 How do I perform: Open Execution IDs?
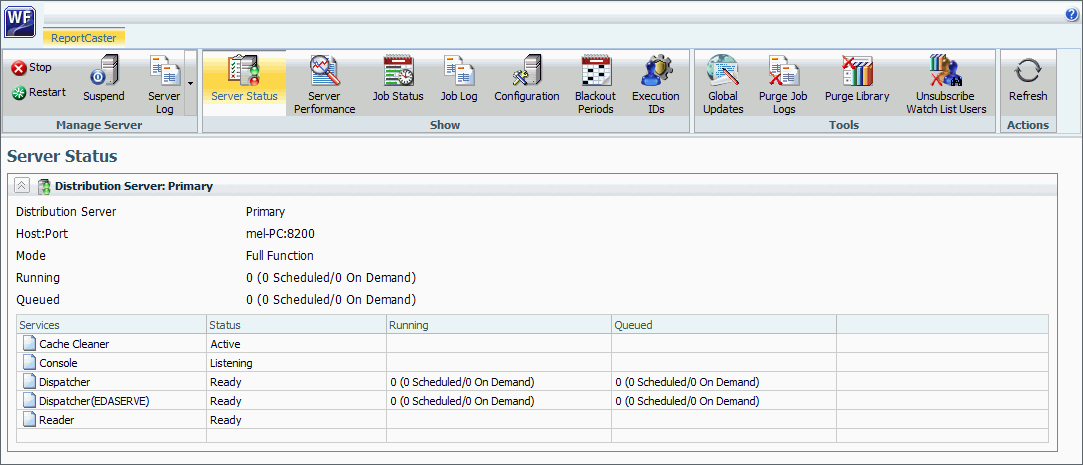coord(655,84)
